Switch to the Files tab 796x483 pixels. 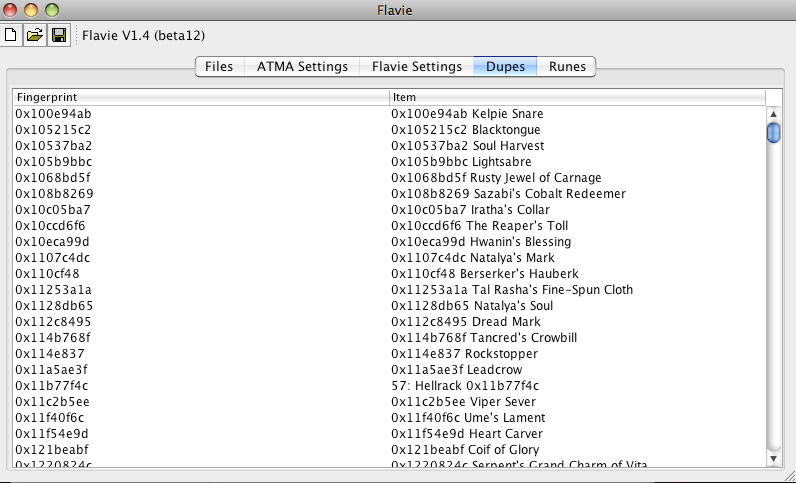pyautogui.click(x=219, y=67)
